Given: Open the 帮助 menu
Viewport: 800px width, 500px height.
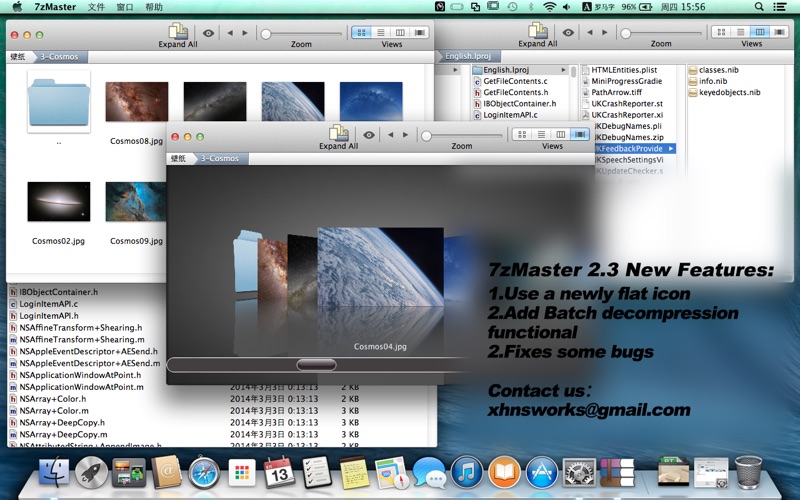Looking at the screenshot, I should coord(154,7).
